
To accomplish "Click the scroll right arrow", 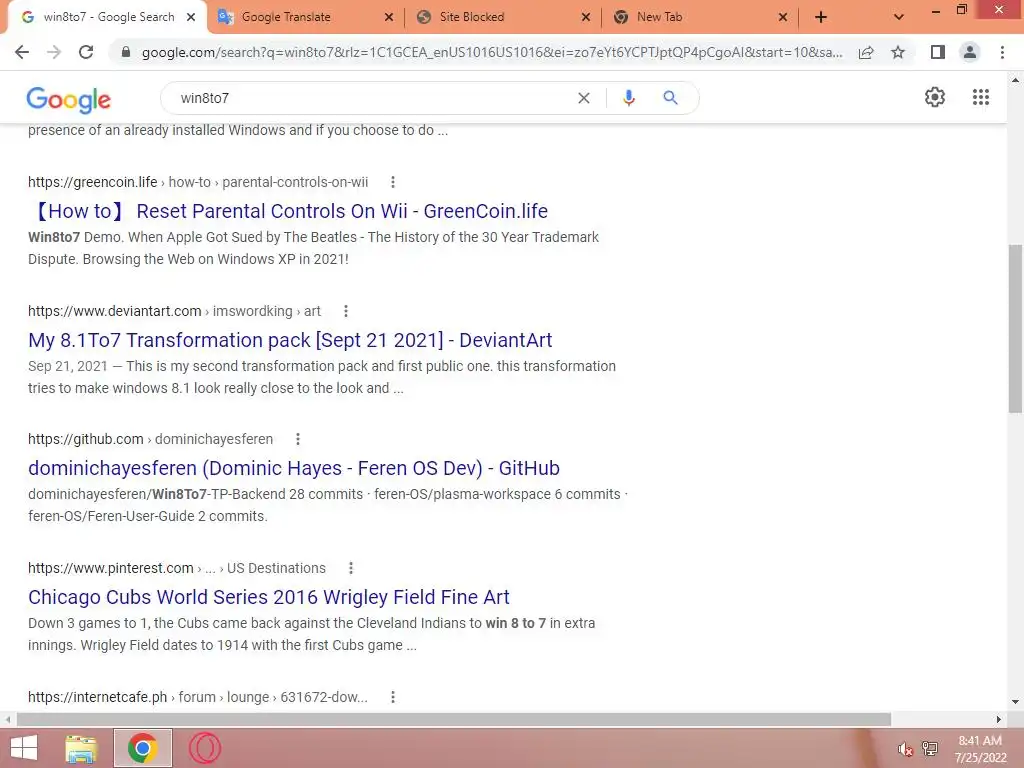I will 999,719.
